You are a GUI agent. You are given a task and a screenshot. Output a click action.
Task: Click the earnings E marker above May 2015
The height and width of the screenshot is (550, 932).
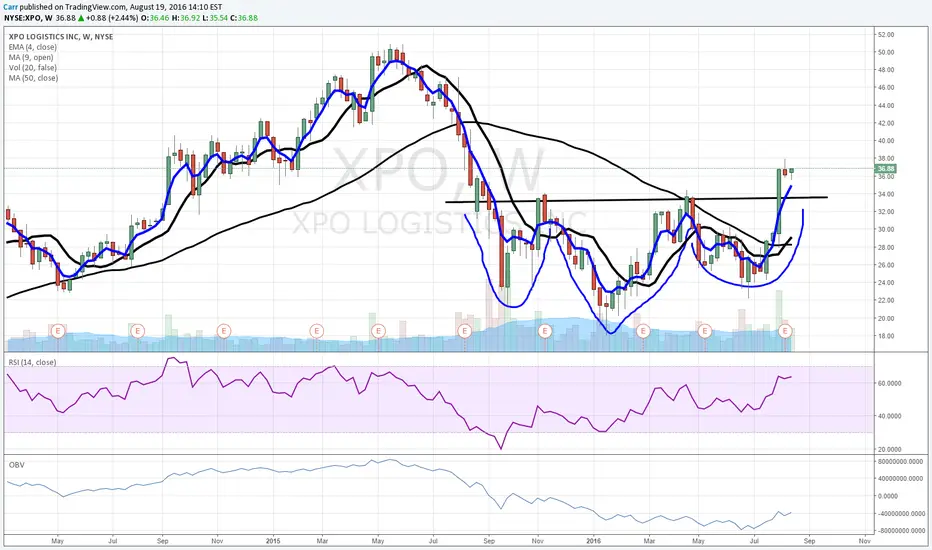(x=378, y=330)
